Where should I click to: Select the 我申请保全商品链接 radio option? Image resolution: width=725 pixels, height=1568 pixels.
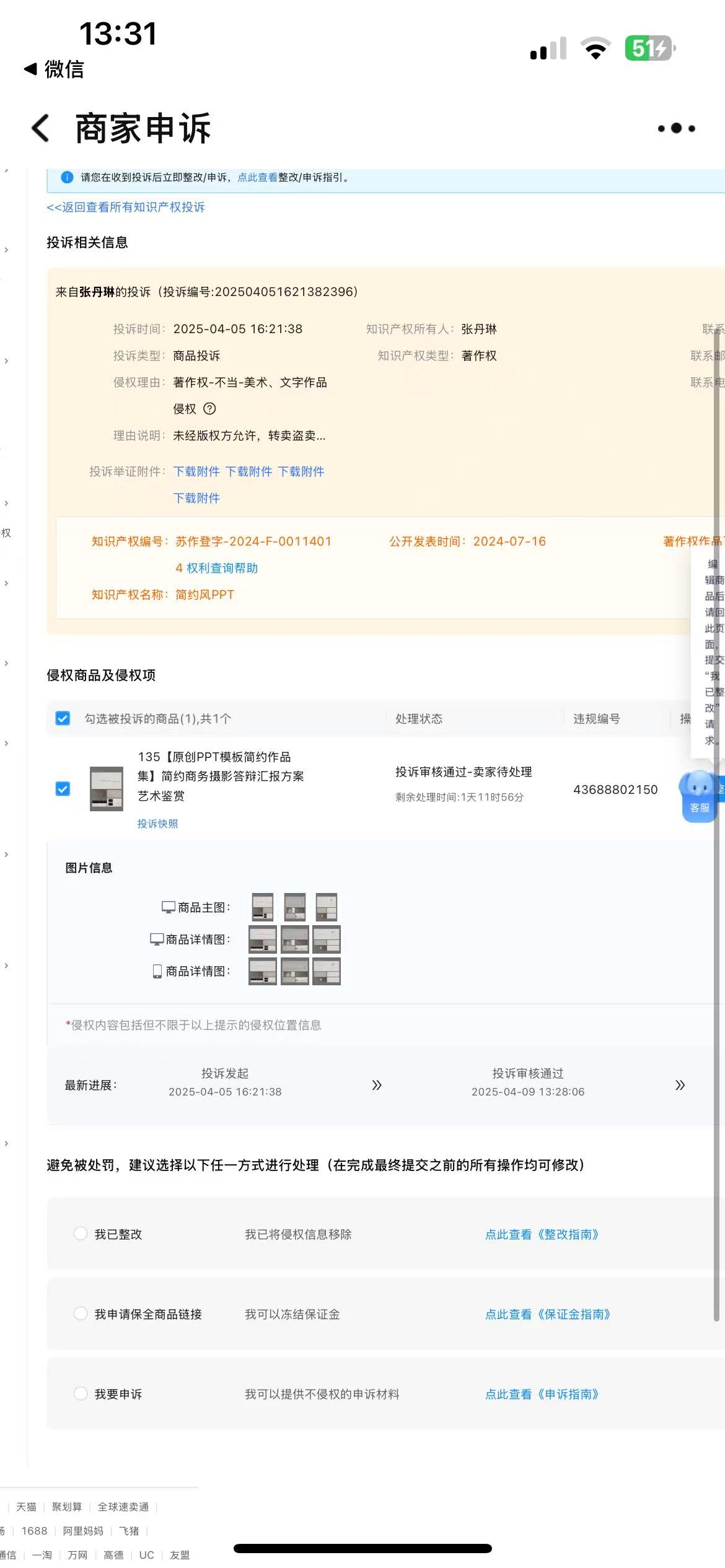click(81, 1313)
